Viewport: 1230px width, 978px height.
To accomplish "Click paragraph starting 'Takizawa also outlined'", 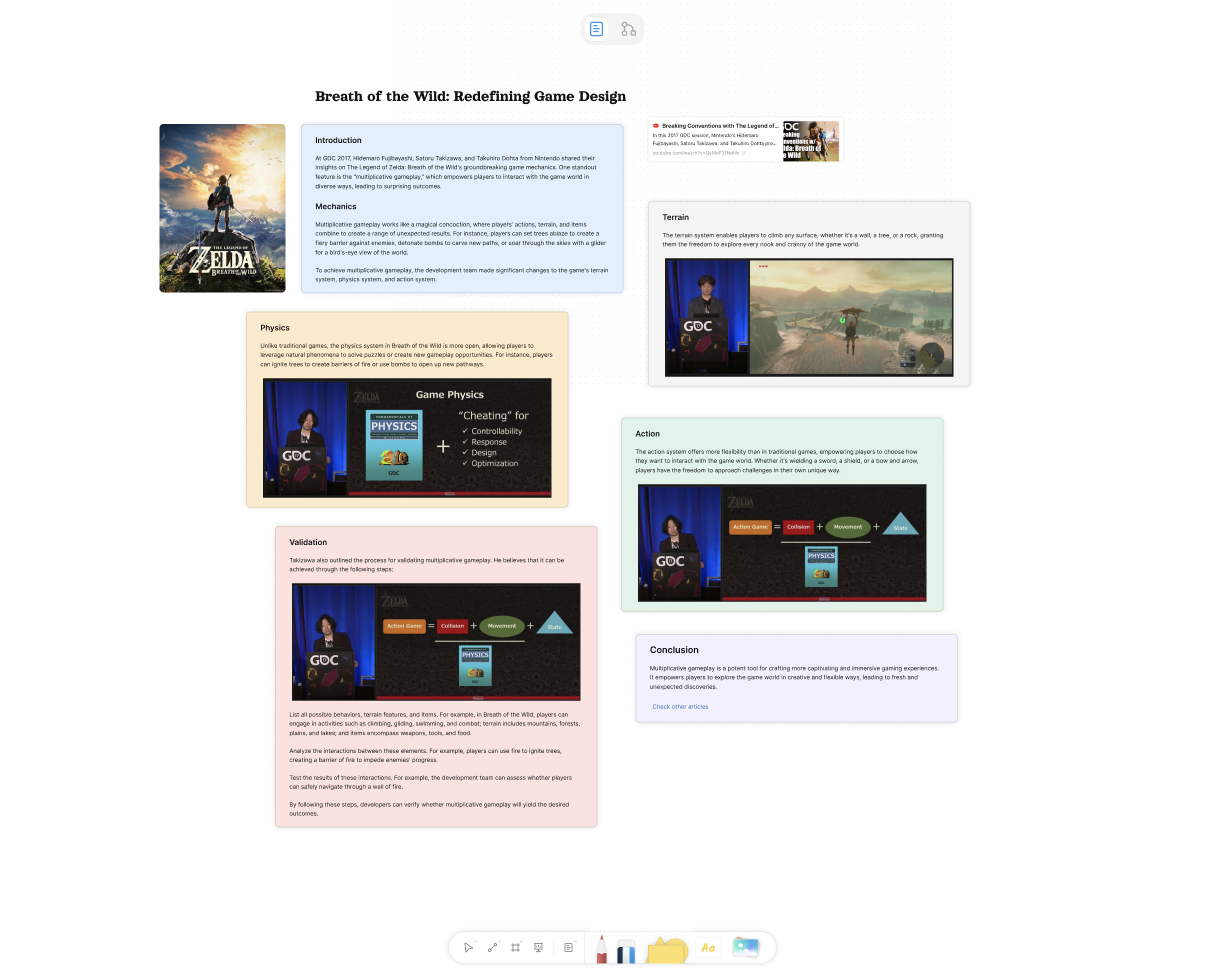I will (x=427, y=565).
